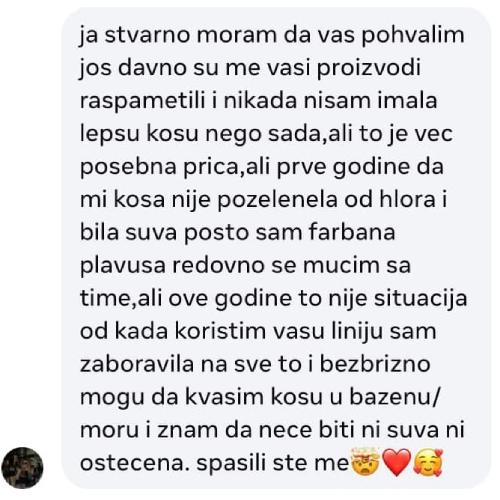The height and width of the screenshot is (500, 500).
Task: Click the word "farbana" in the message
Action: [x=352, y=233]
